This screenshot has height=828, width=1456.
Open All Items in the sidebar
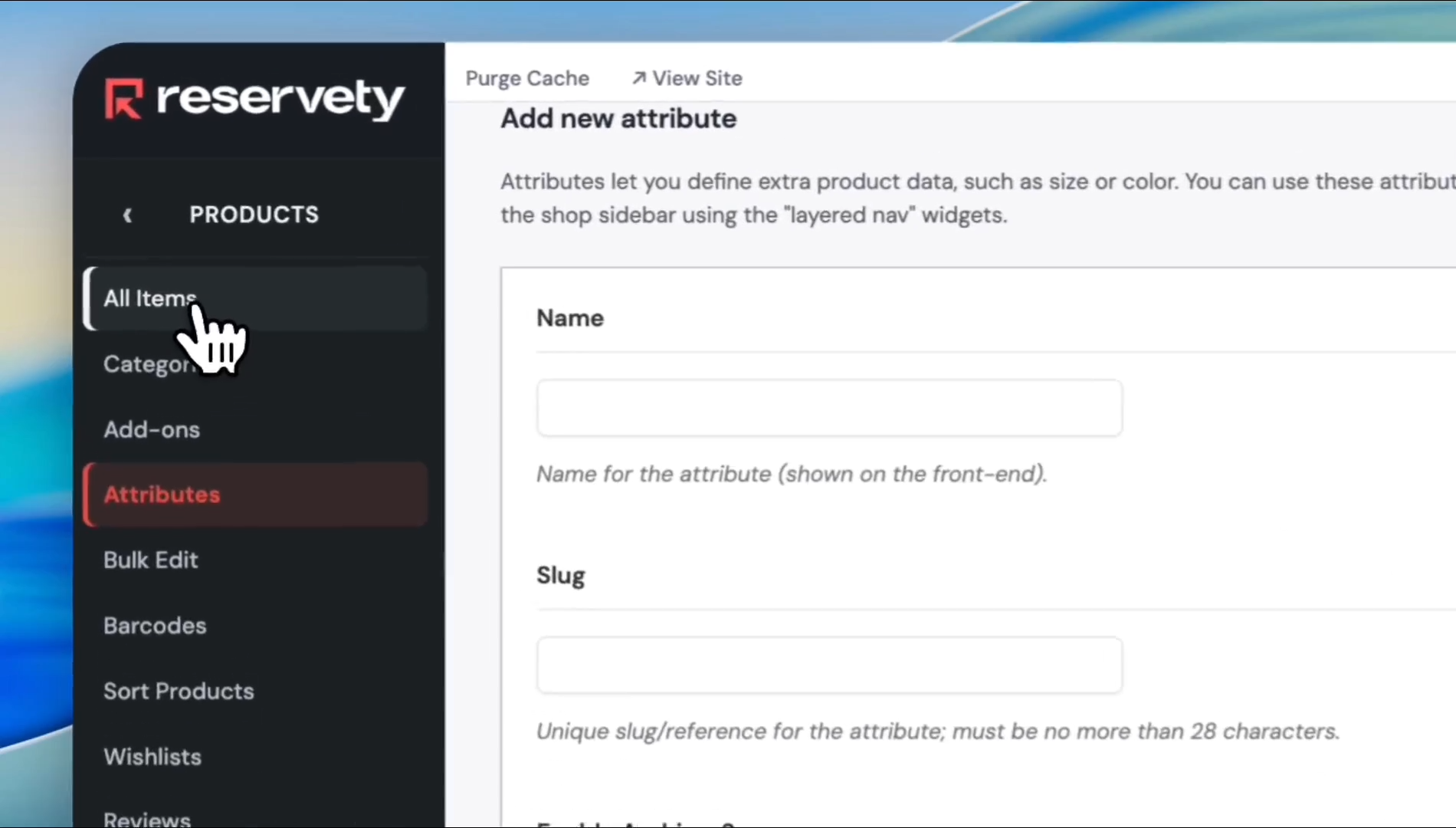(x=149, y=298)
